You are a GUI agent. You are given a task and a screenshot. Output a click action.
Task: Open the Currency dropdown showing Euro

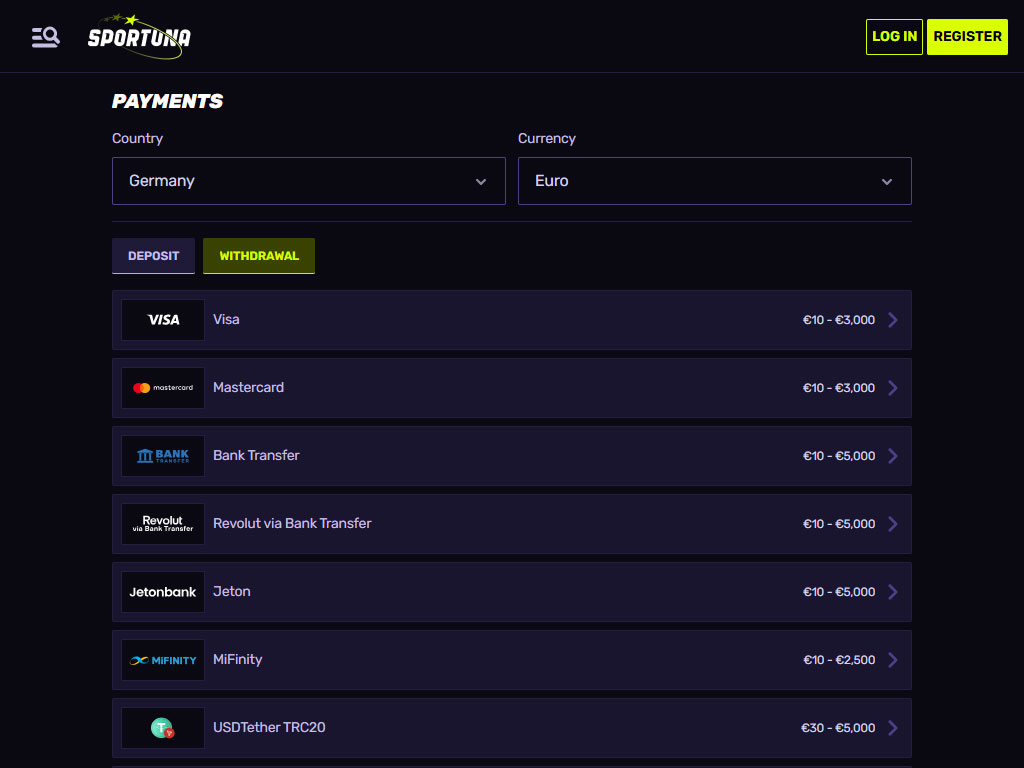click(714, 181)
